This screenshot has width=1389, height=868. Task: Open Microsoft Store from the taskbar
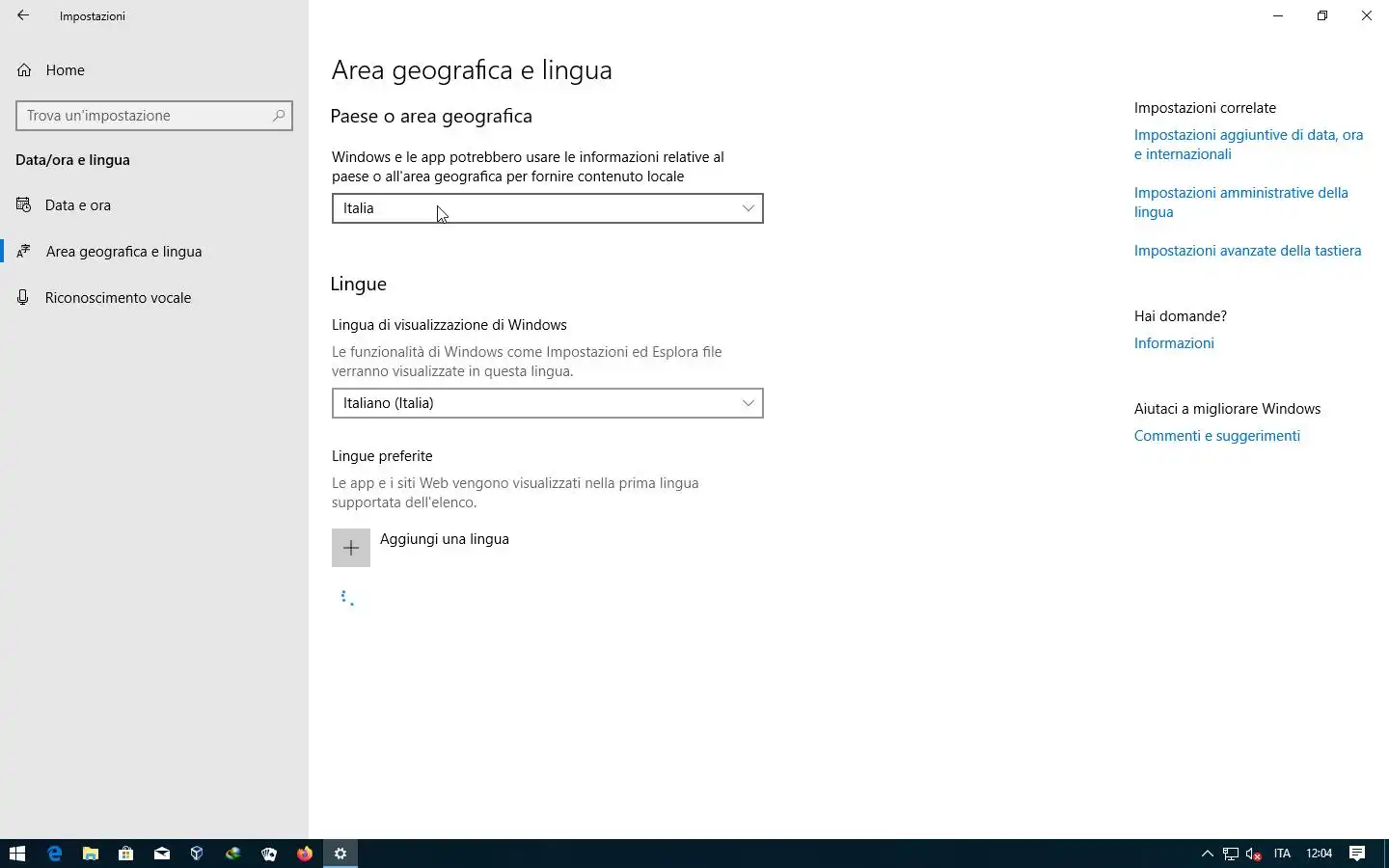[x=125, y=854]
